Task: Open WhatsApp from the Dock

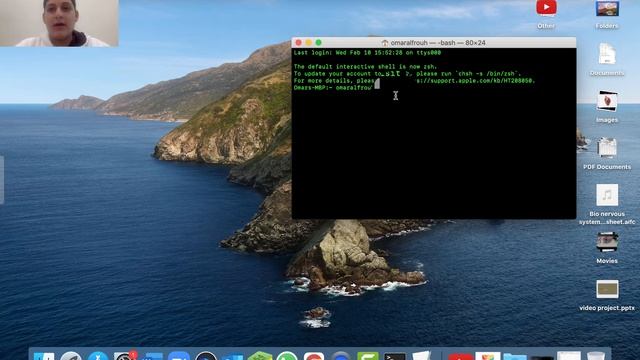Action: 287,356
